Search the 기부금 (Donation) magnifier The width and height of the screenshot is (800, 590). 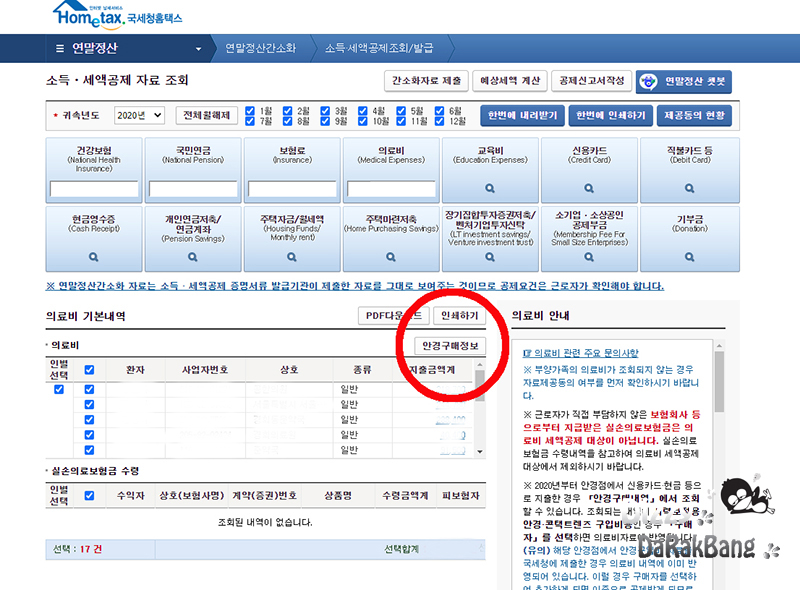[689, 257]
